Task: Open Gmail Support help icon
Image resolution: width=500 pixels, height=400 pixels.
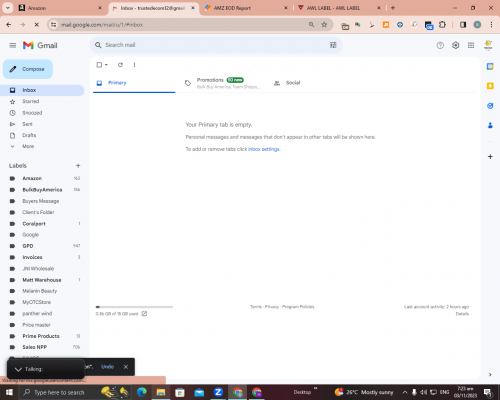Action: pyautogui.click(x=440, y=45)
